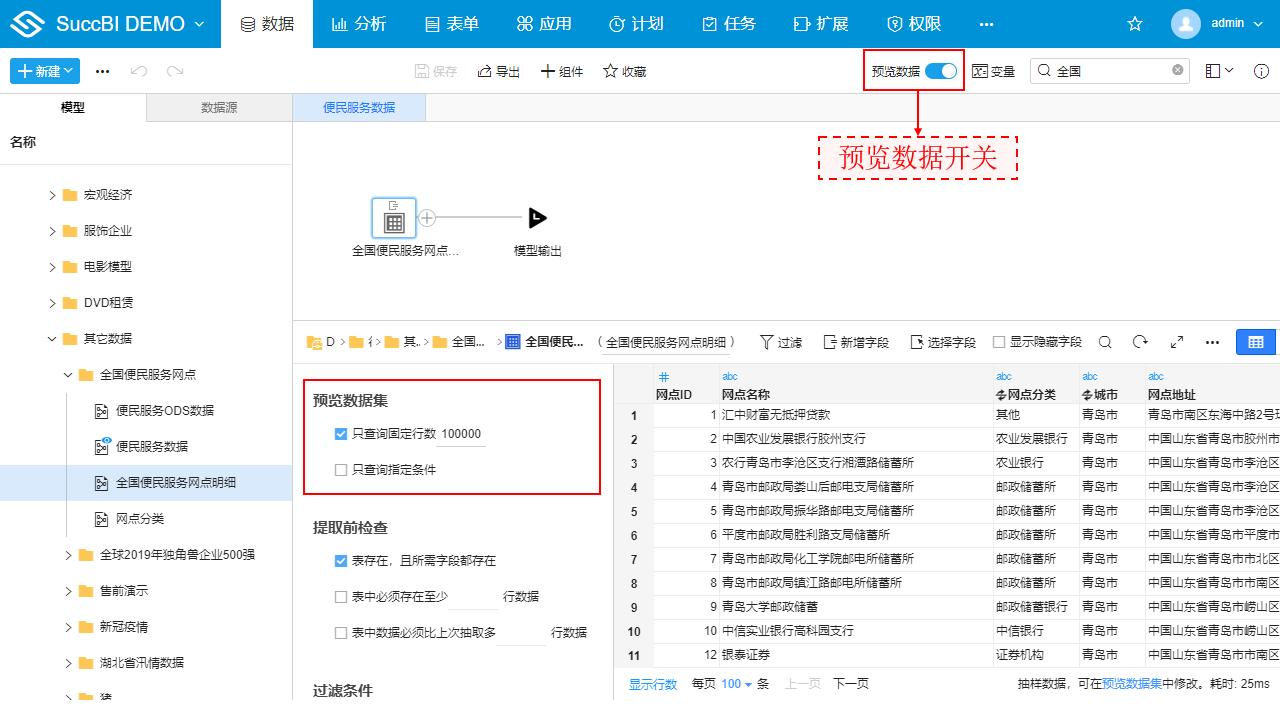This screenshot has width=1280, height=710.
Task: Click the search magnifier above the data table
Action: coord(1105,341)
